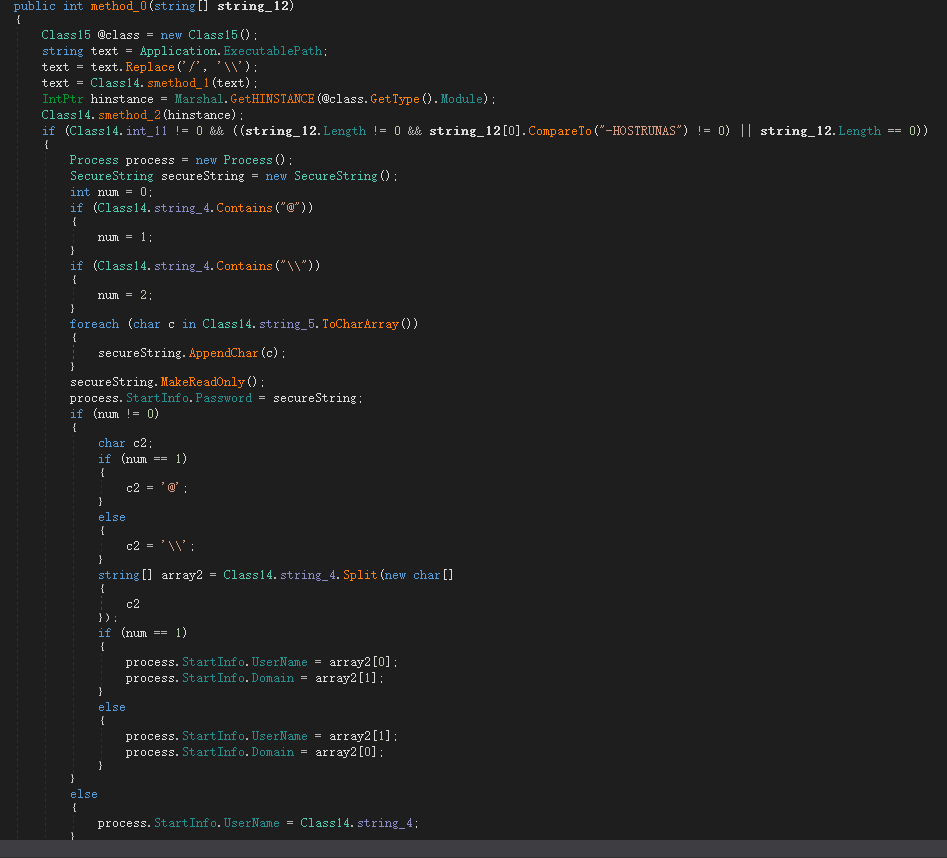Click the "-HOSTRUNAS" string literal
The image size is (947, 858).
tap(642, 131)
